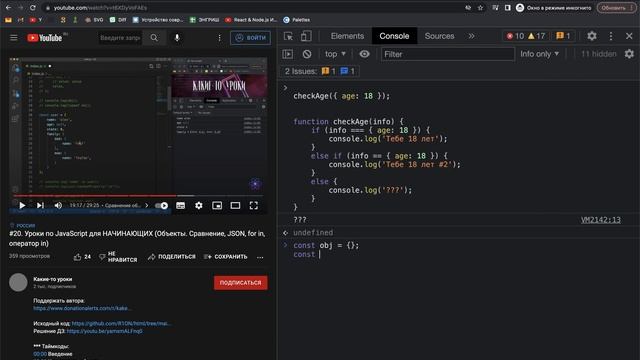
Task: Enter fullscreen video mode
Action: [253, 205]
